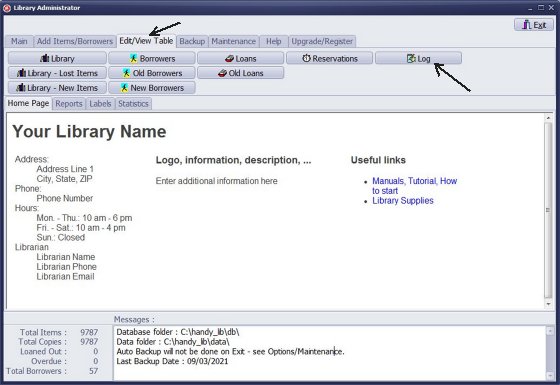Switch to the Labels tab
560x385 pixels.
[100, 104]
